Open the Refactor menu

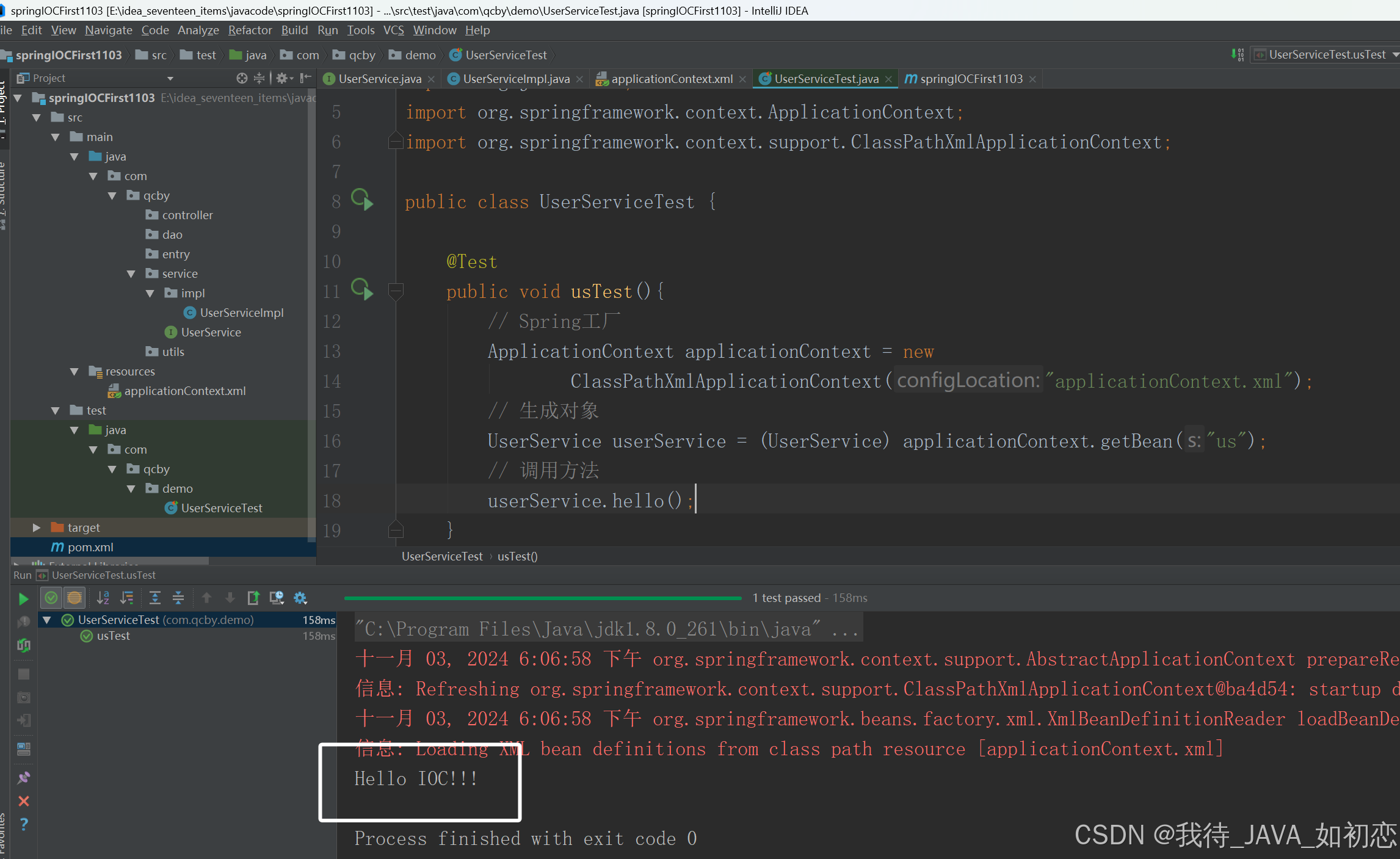pyautogui.click(x=250, y=30)
